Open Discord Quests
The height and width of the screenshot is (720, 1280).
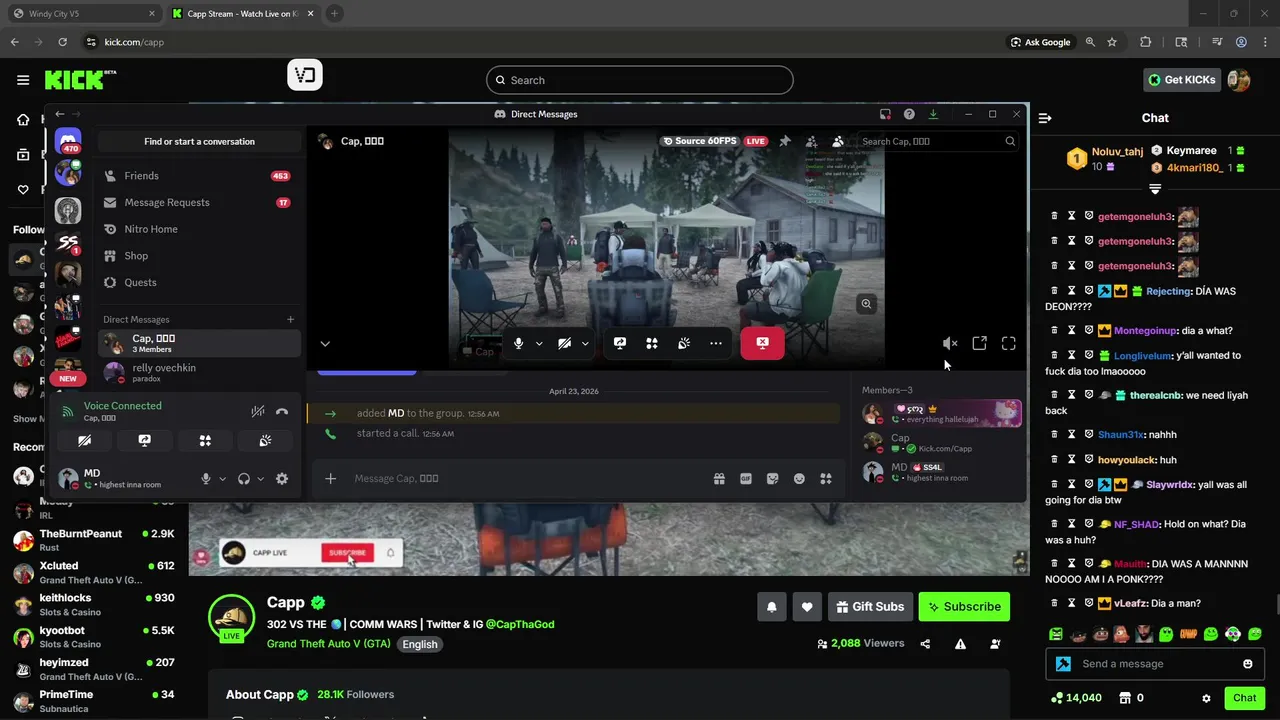point(200,282)
